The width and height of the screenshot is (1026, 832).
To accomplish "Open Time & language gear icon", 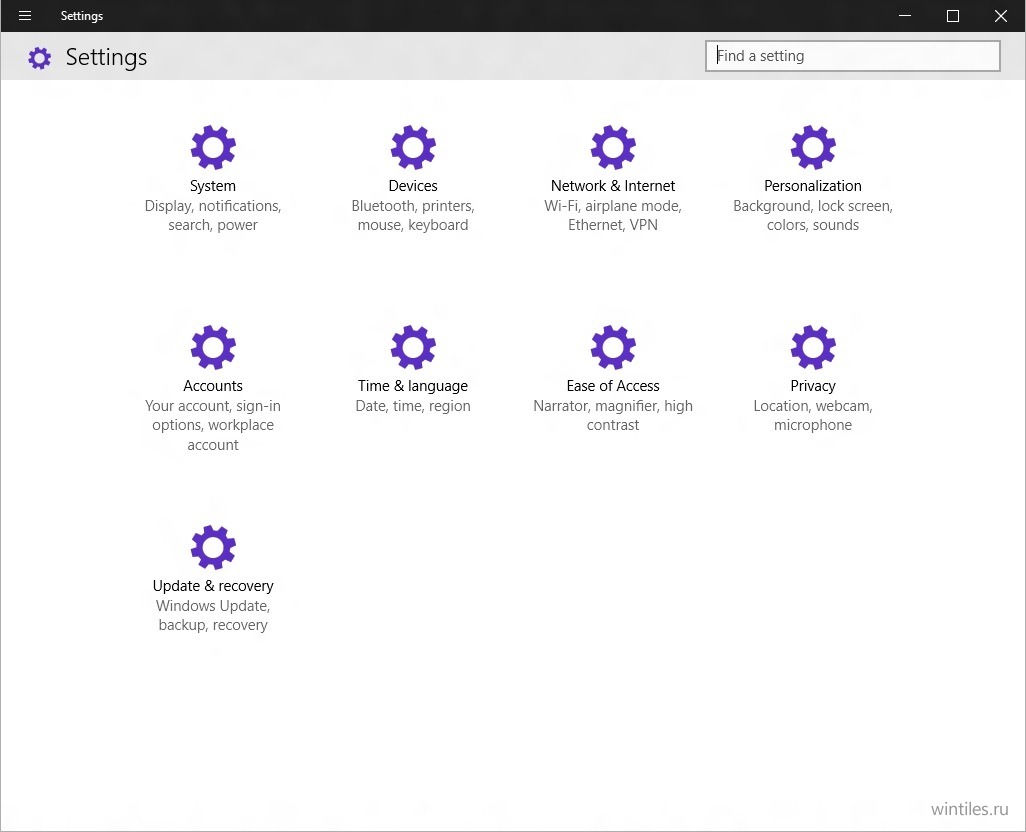I will coord(413,347).
